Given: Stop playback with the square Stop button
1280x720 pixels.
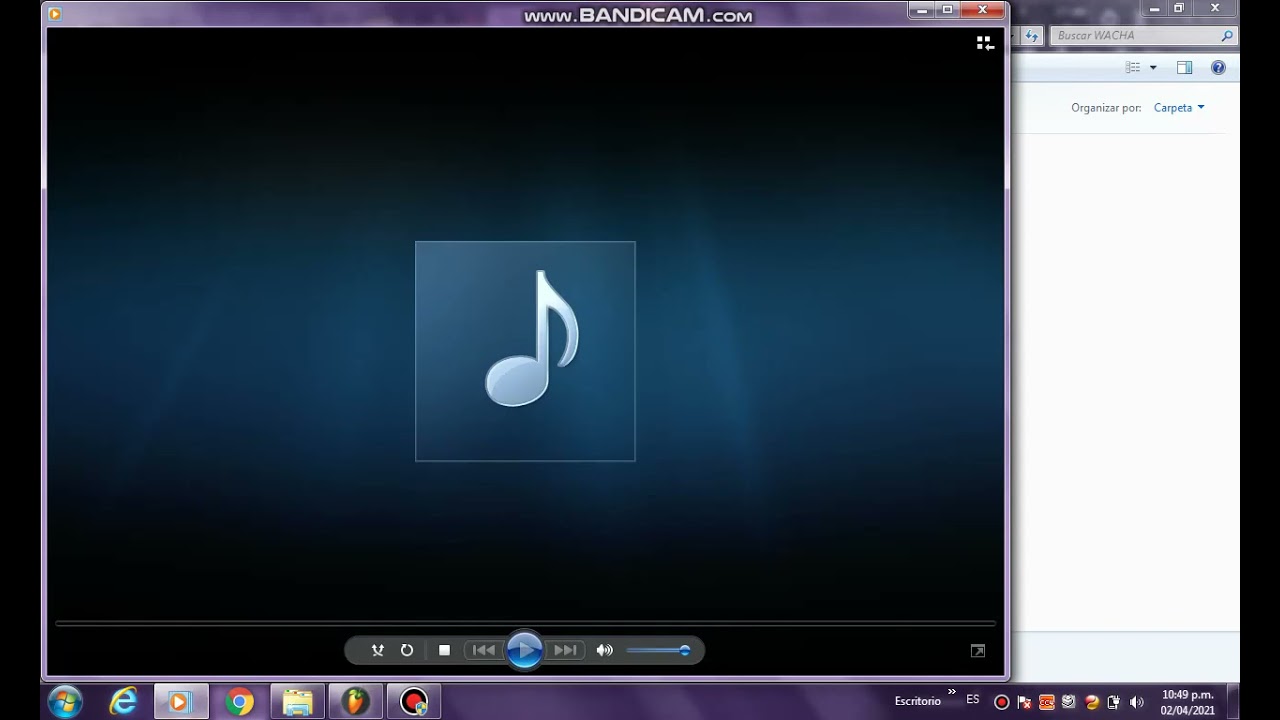Looking at the screenshot, I should 444,650.
